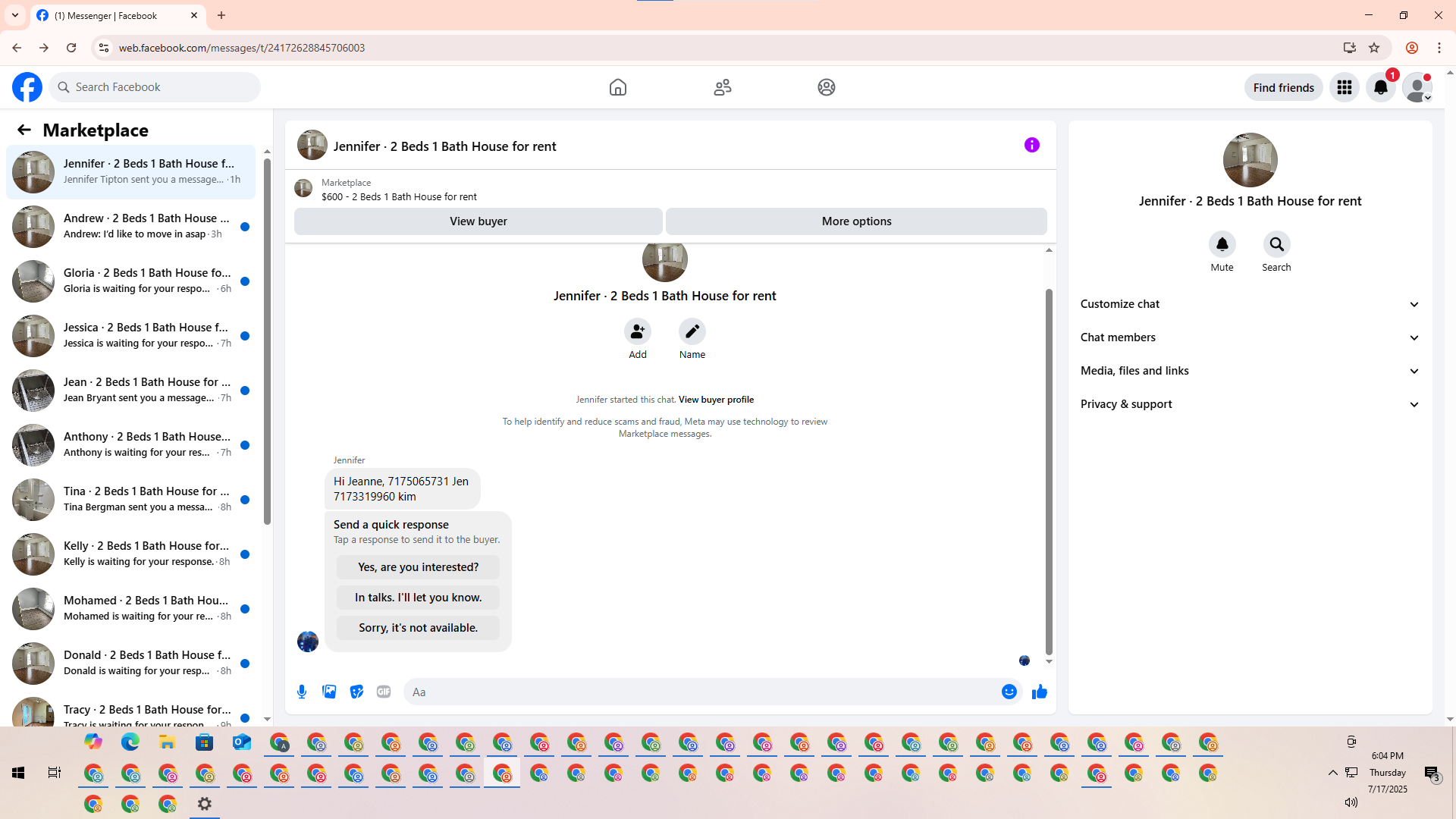Send quick response "Sorry, it's not available."
1456x819 pixels.
point(418,628)
